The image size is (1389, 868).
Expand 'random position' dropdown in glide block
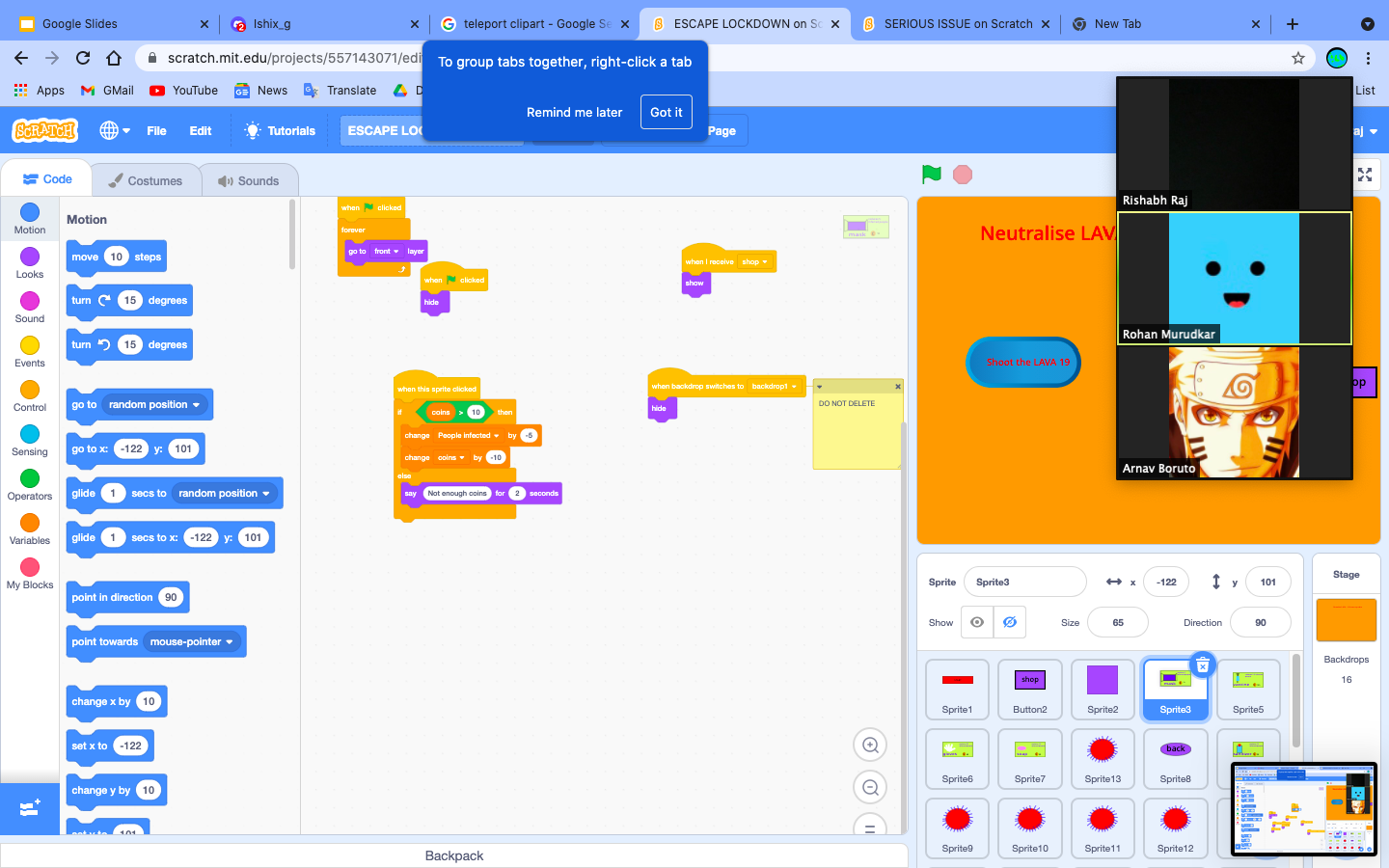pyautogui.click(x=224, y=493)
